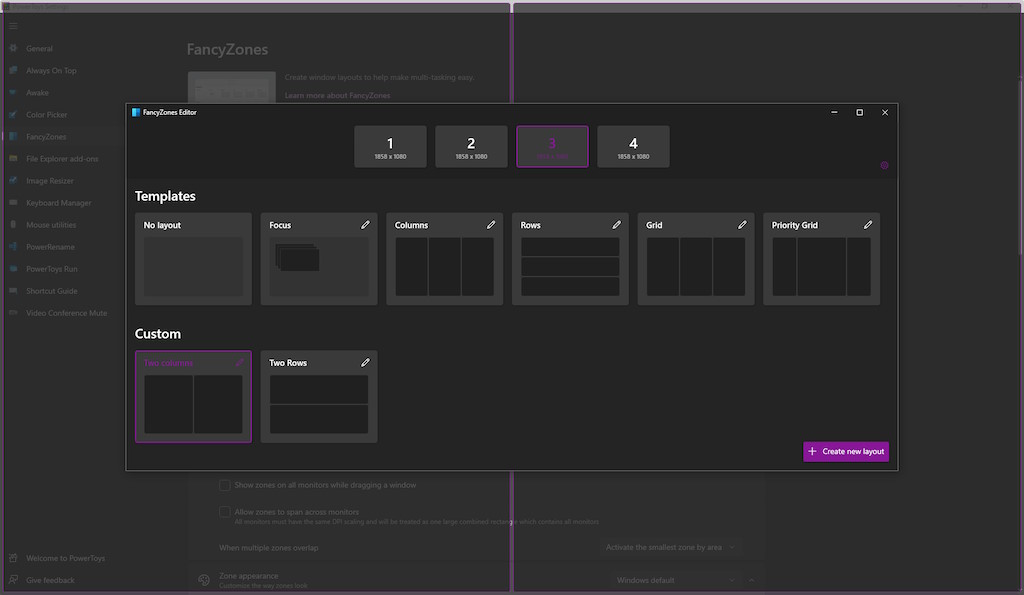The height and width of the screenshot is (595, 1024).
Task: Edit the Columns template with pencil icon
Action: click(x=490, y=225)
